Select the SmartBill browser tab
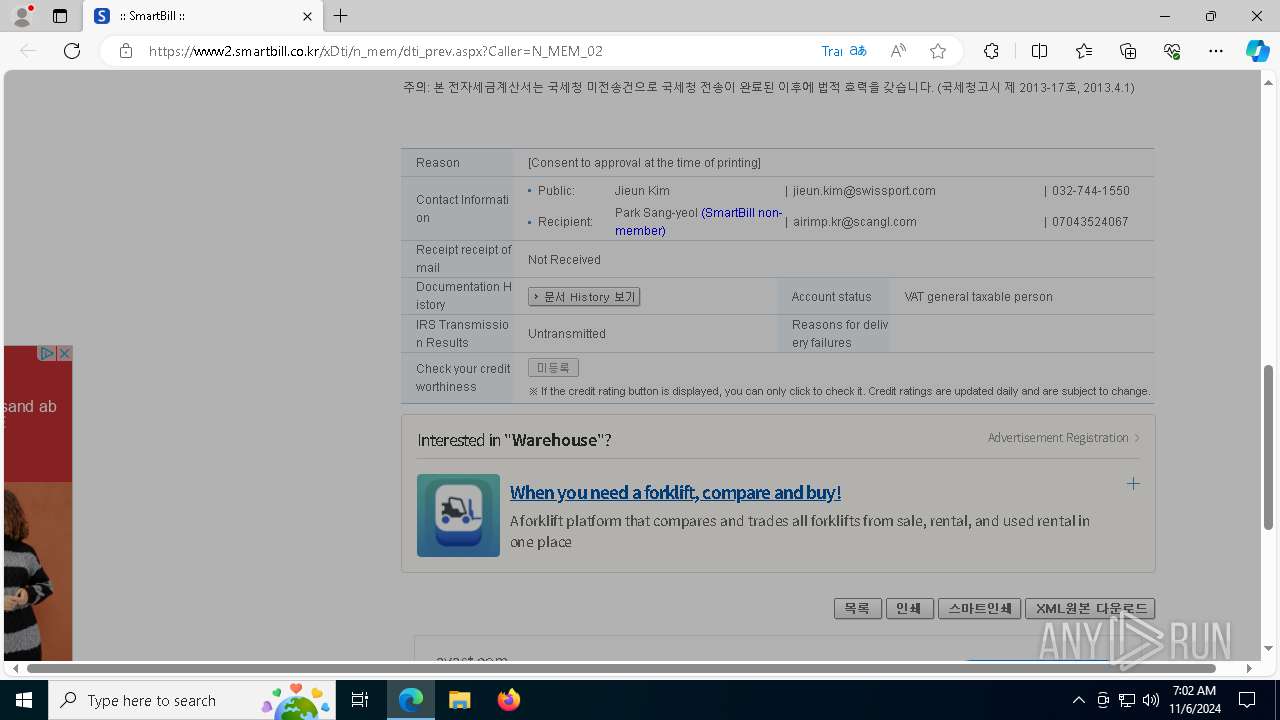The width and height of the screenshot is (1280, 720). [203, 16]
